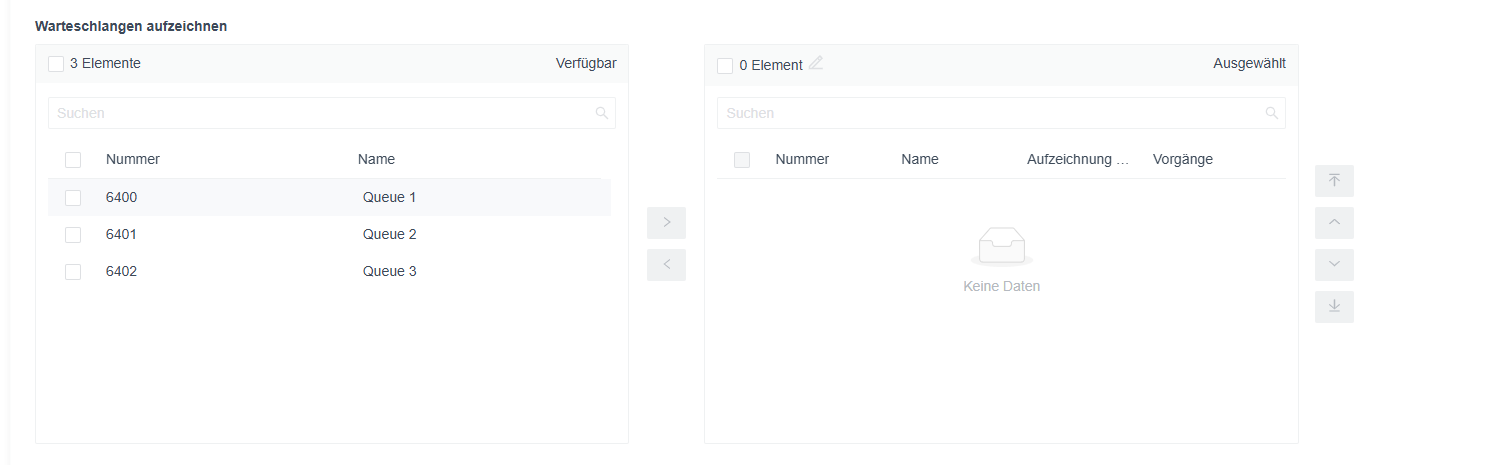Click the search magnifier in the Ausgewählt panel
Viewport: 1495px width, 465px height.
click(1272, 113)
